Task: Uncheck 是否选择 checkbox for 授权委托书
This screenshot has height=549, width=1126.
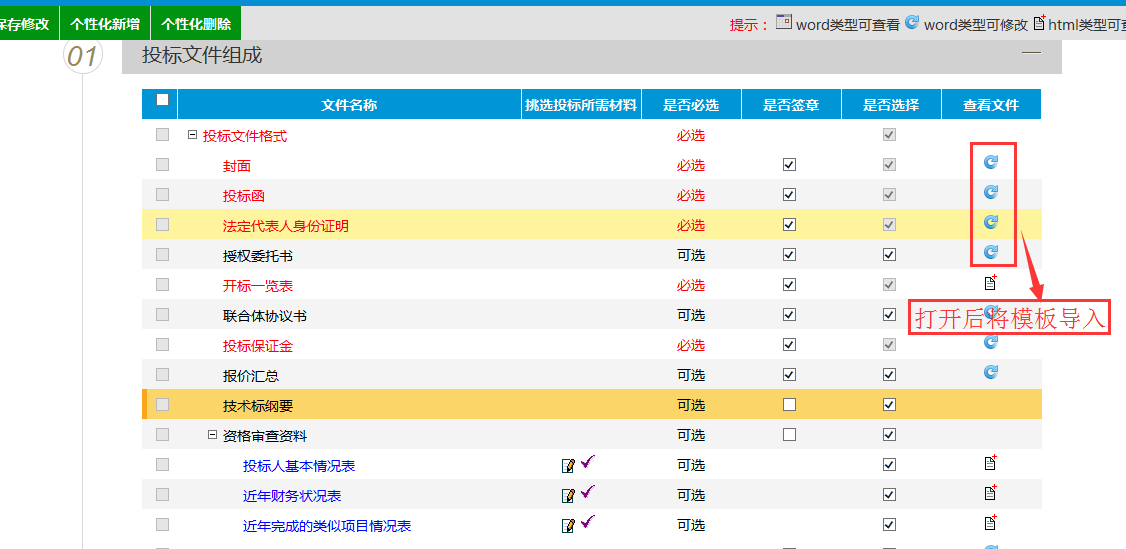Action: pyautogui.click(x=889, y=255)
